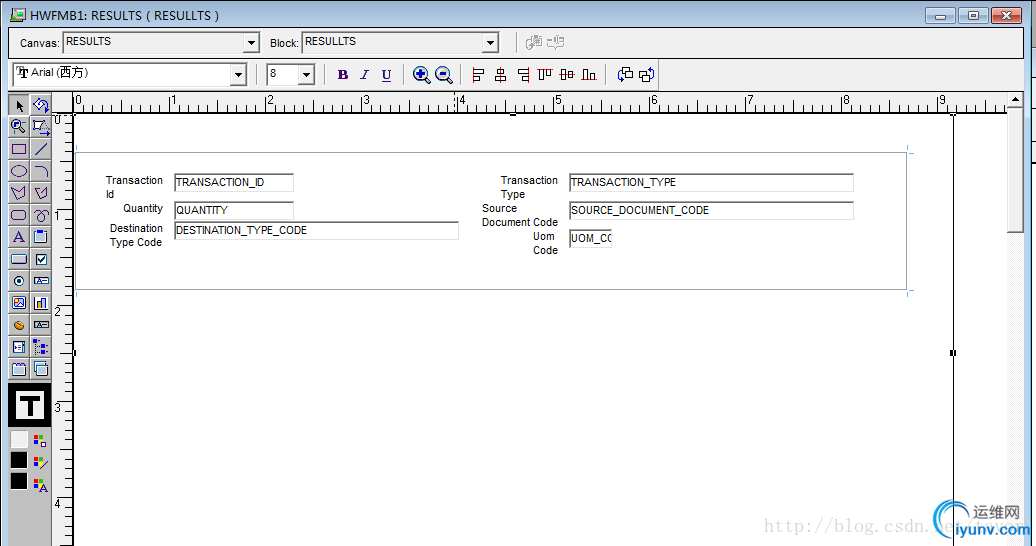Click the Bring to Front icon
Screen dimensions: 1036x546
[625, 75]
